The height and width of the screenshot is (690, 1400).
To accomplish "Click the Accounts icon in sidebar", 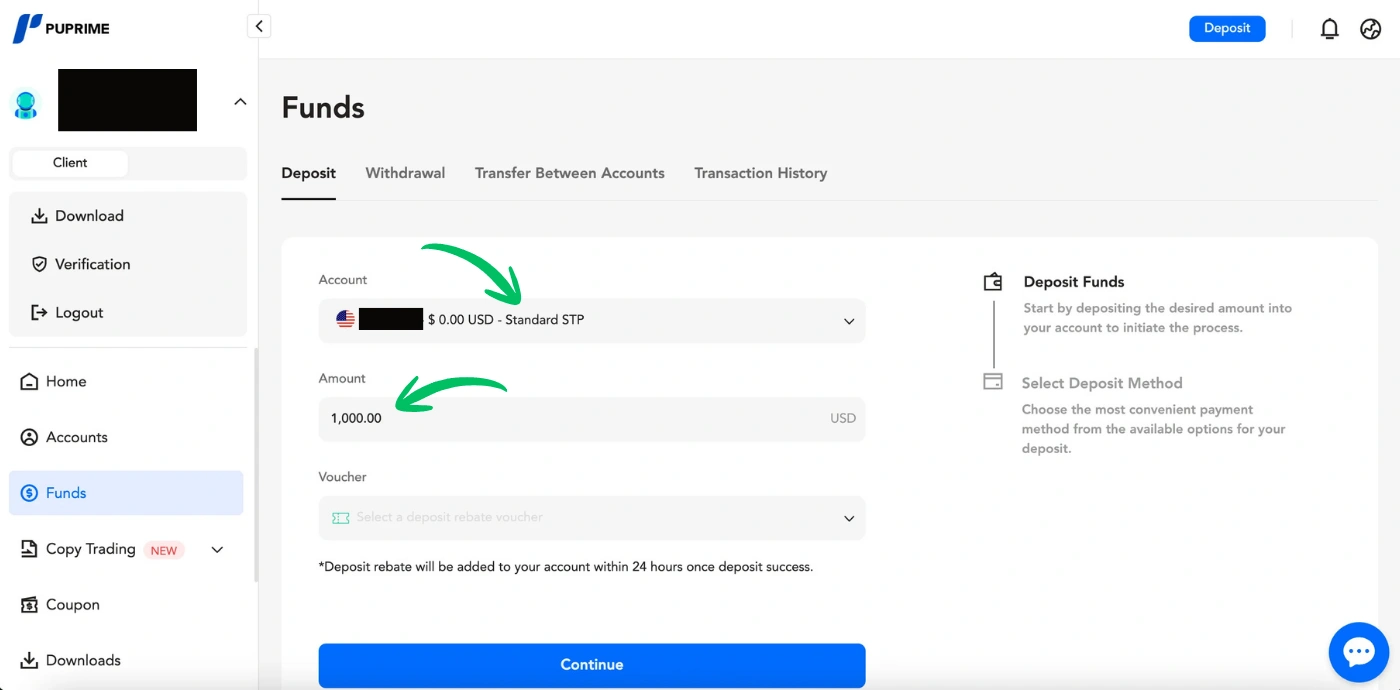I will click(x=29, y=438).
